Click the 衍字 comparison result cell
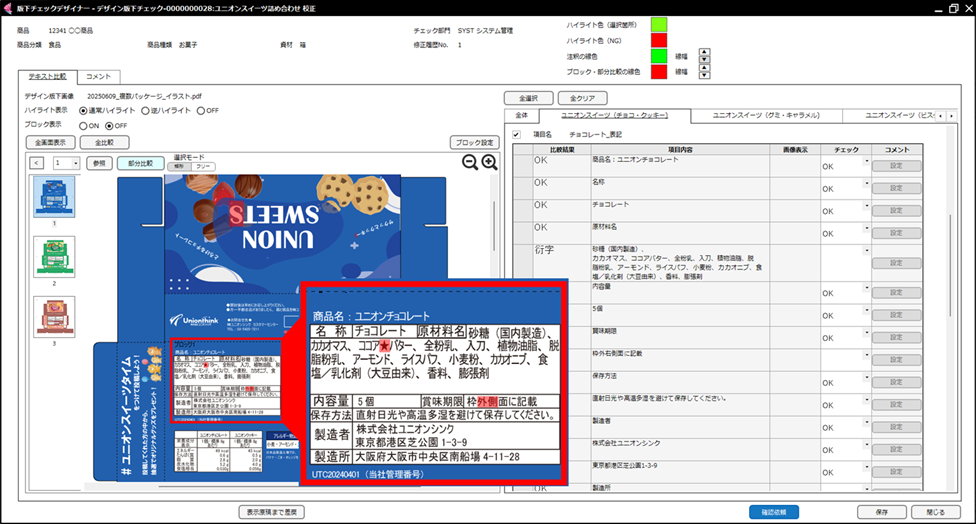Image resolution: width=976 pixels, height=524 pixels. [562, 263]
